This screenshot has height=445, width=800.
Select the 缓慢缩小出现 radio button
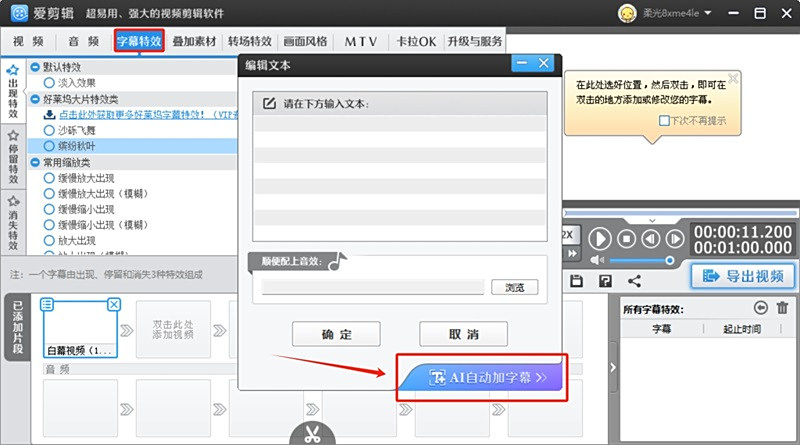[49, 209]
